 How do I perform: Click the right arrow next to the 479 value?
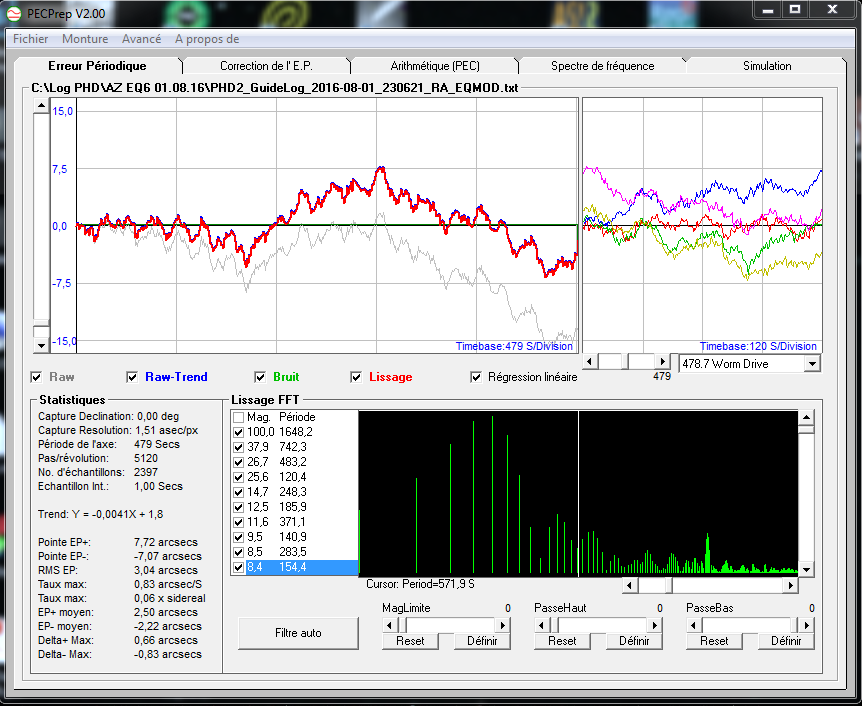point(663,362)
